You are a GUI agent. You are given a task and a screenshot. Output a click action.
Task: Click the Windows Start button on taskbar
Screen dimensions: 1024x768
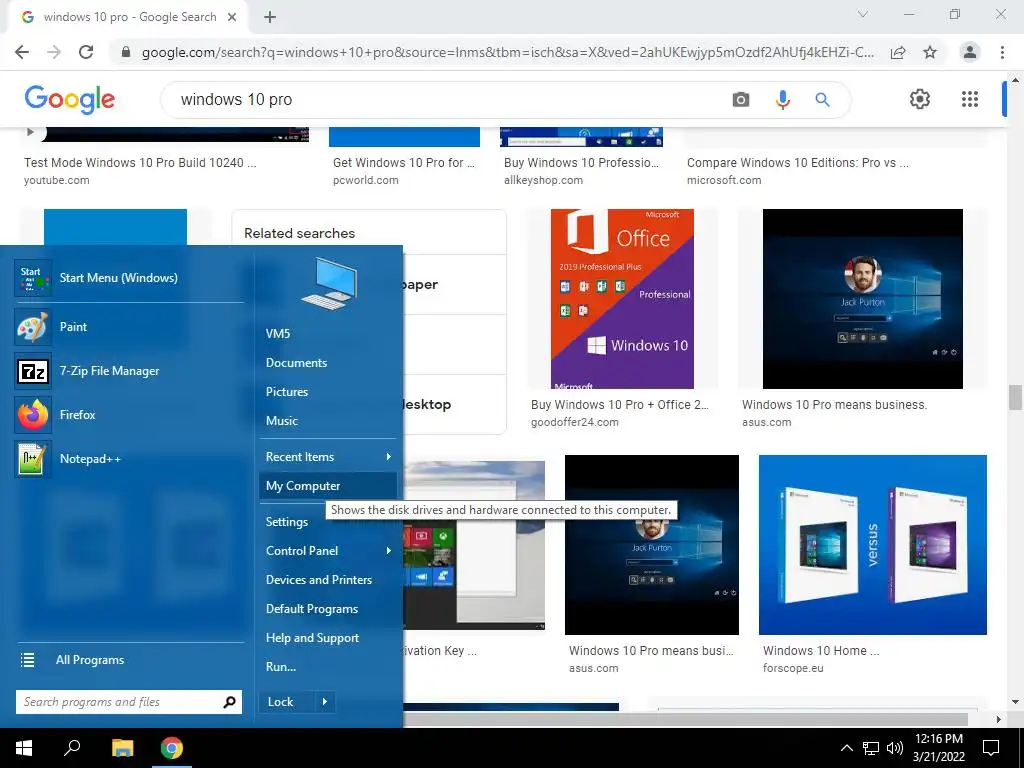(x=24, y=748)
